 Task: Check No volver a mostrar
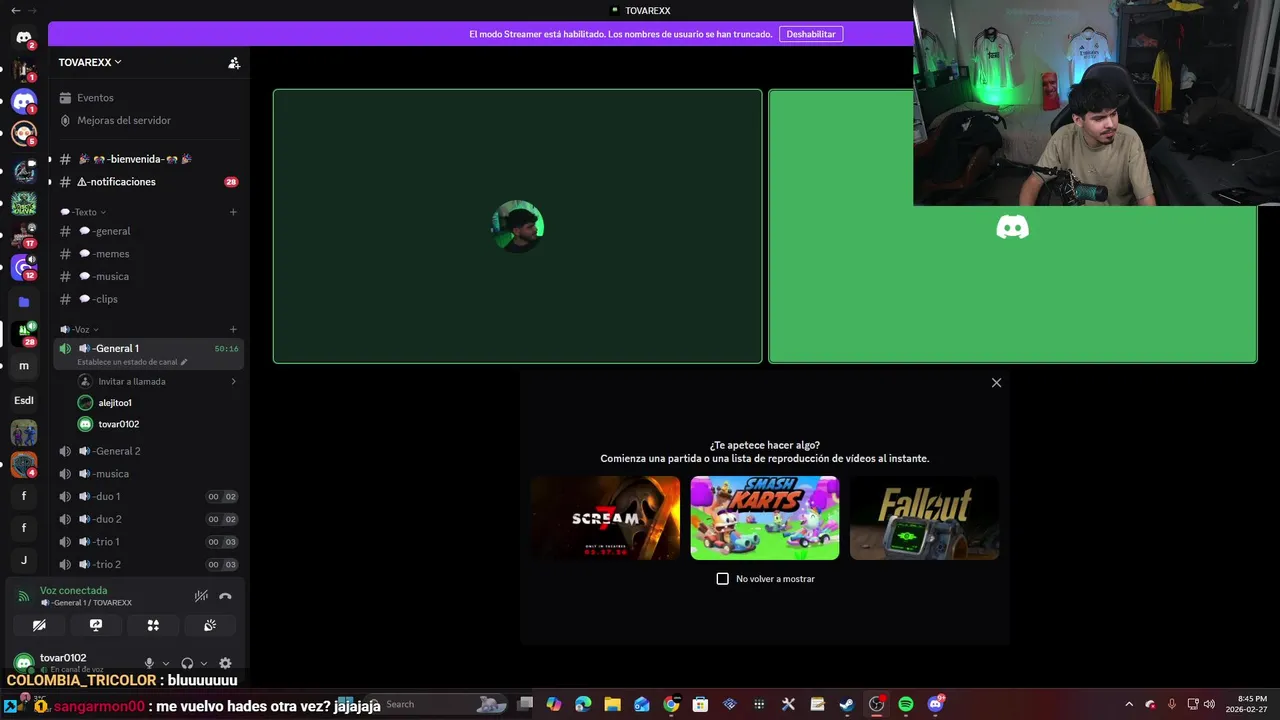pos(723,579)
